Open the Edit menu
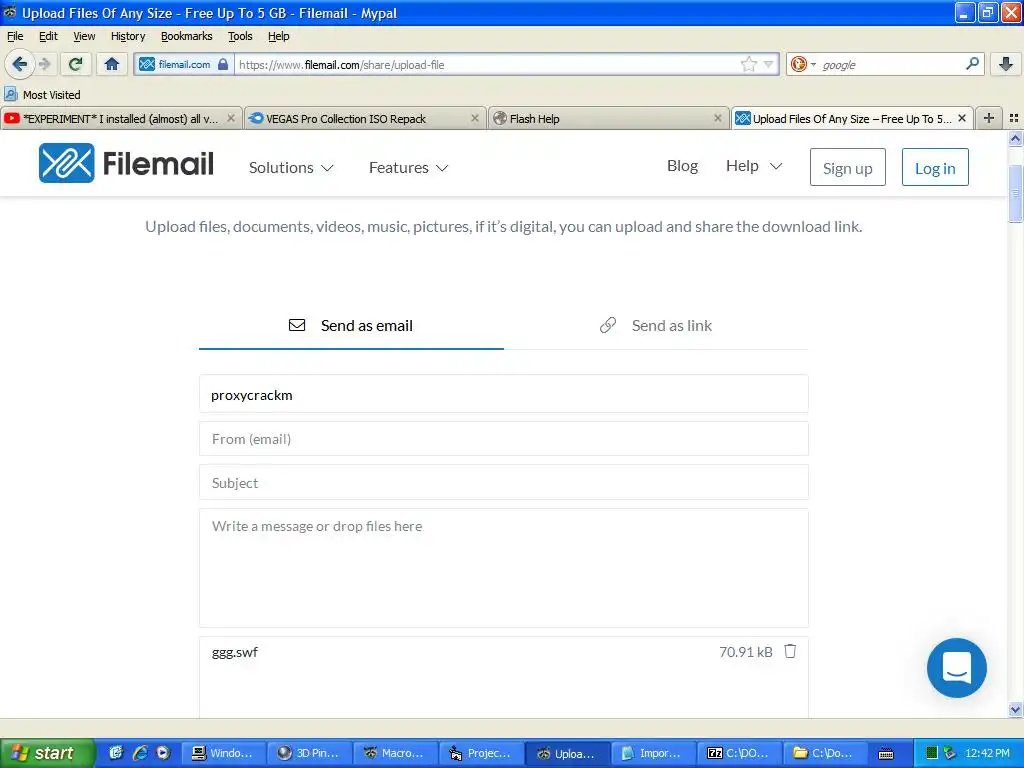The width and height of the screenshot is (1024, 768). click(48, 36)
